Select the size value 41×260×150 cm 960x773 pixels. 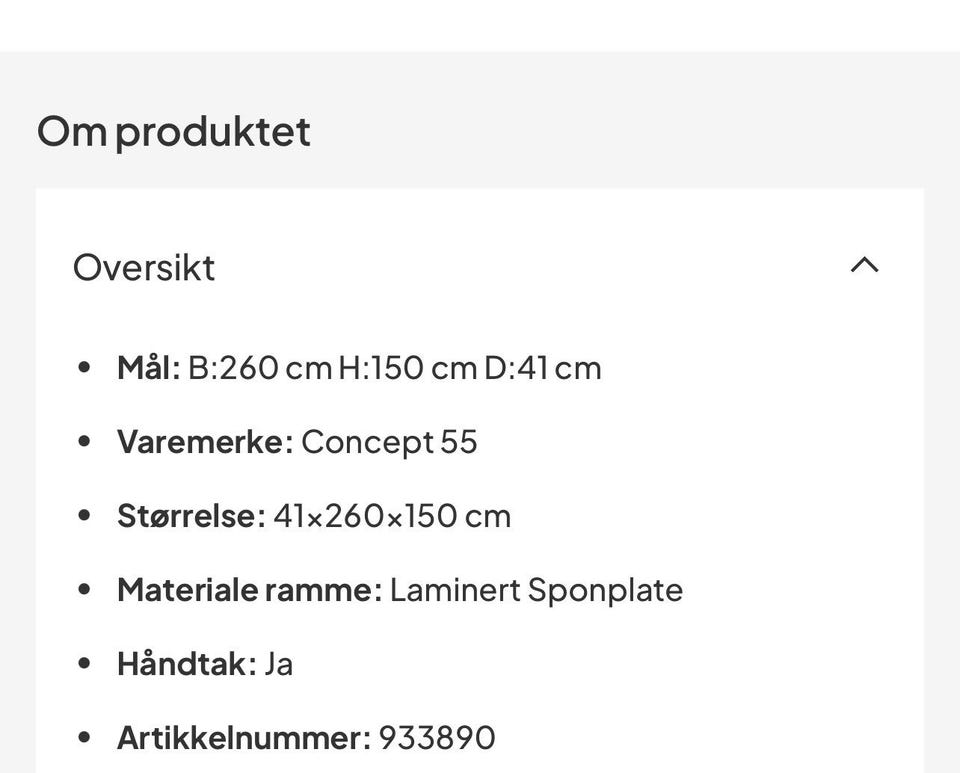[x=392, y=516]
